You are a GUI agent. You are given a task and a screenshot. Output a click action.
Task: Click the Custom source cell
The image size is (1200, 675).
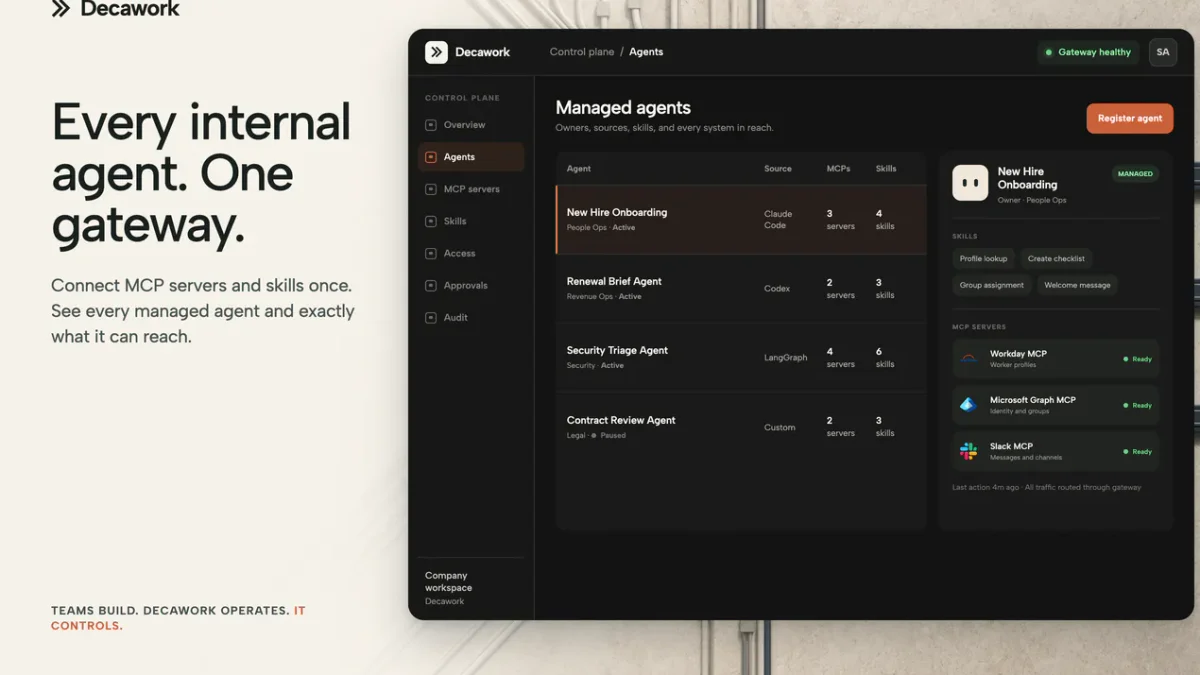(780, 427)
